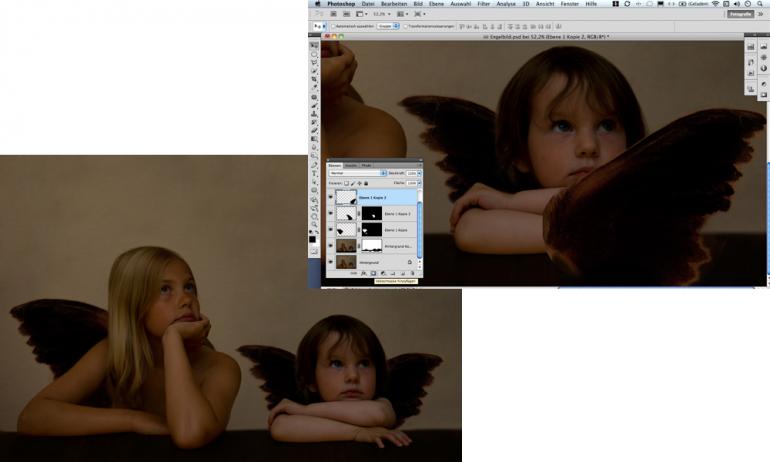Open the Deckkraft opacity dropdown arrow
The image size is (770, 462).
coord(419,173)
